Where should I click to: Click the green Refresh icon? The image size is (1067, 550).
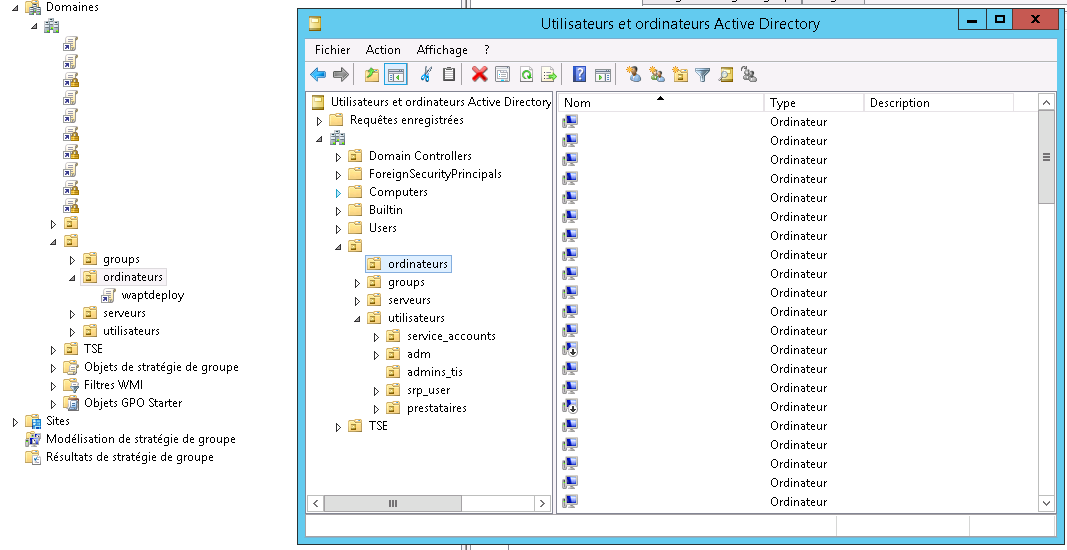pyautogui.click(x=526, y=74)
